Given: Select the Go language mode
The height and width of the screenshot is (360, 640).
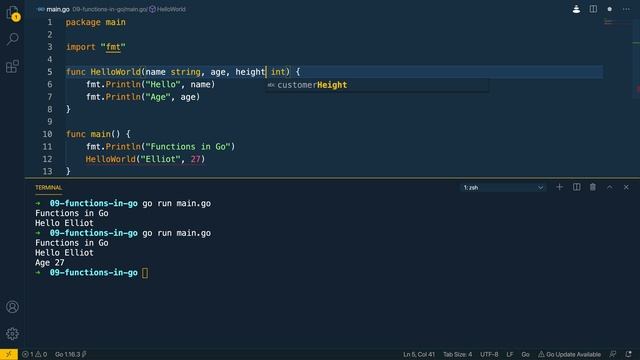Looking at the screenshot, I should [525, 354].
